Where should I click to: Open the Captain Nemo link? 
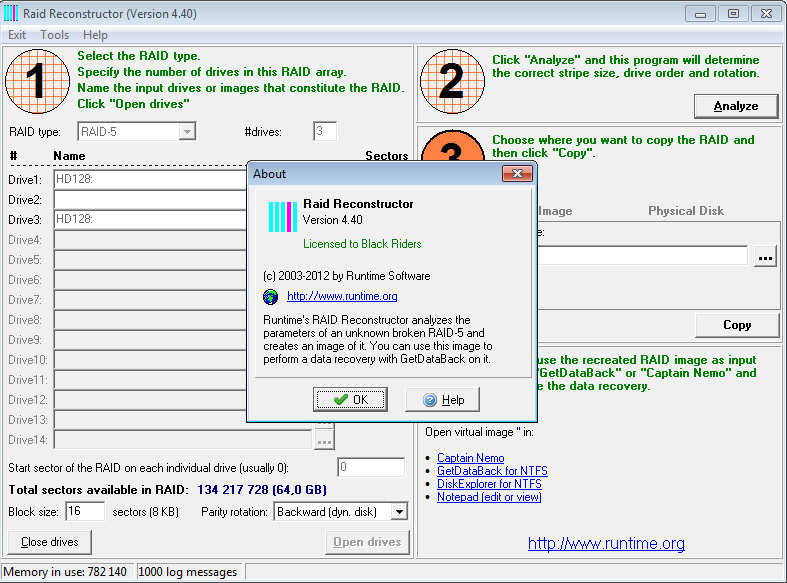(470, 458)
